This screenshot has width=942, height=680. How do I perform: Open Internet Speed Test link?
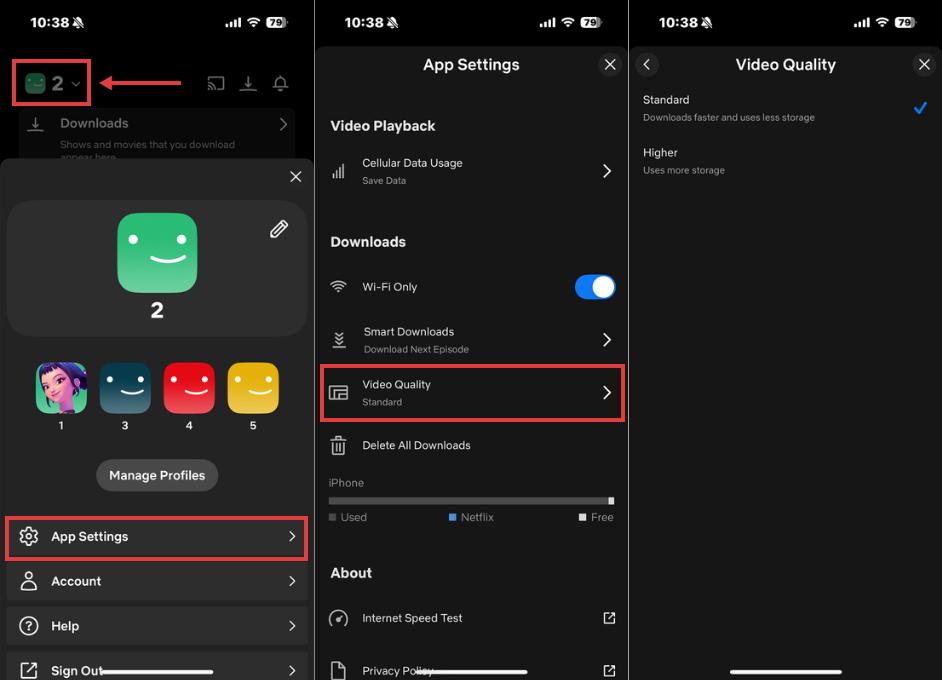(472, 618)
